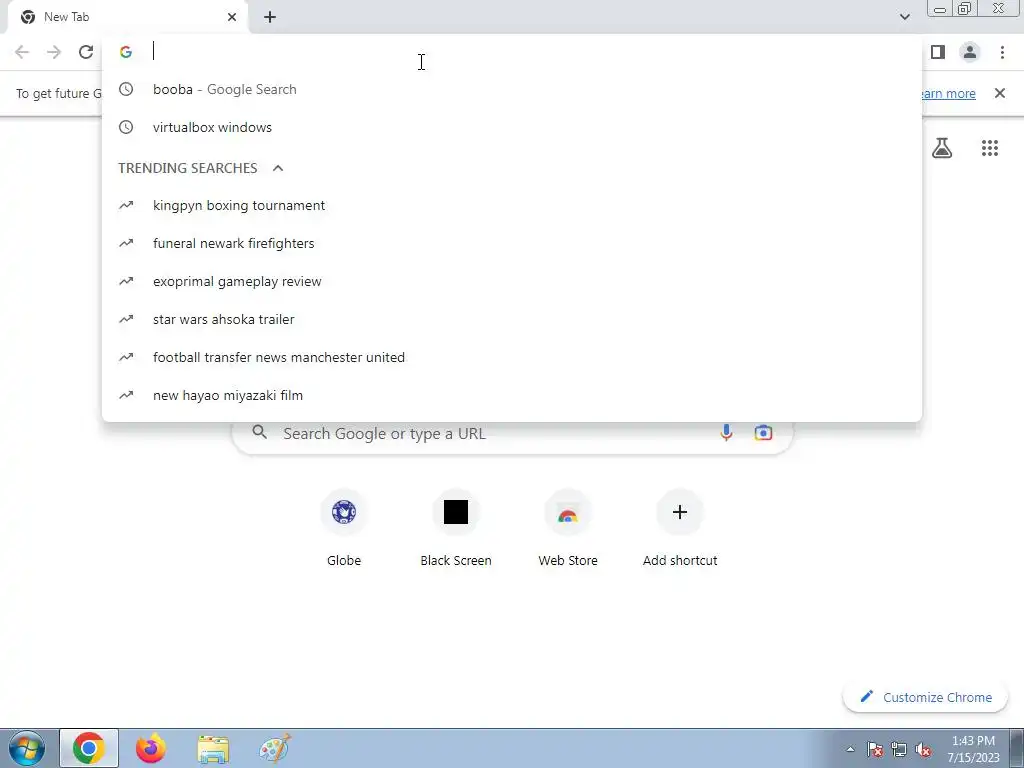
Task: Pick 'football transfer news manchester united'
Action: pos(512,357)
